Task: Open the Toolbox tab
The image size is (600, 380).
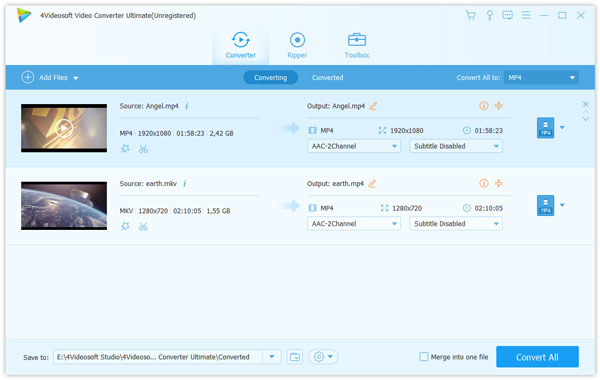Action: [357, 45]
